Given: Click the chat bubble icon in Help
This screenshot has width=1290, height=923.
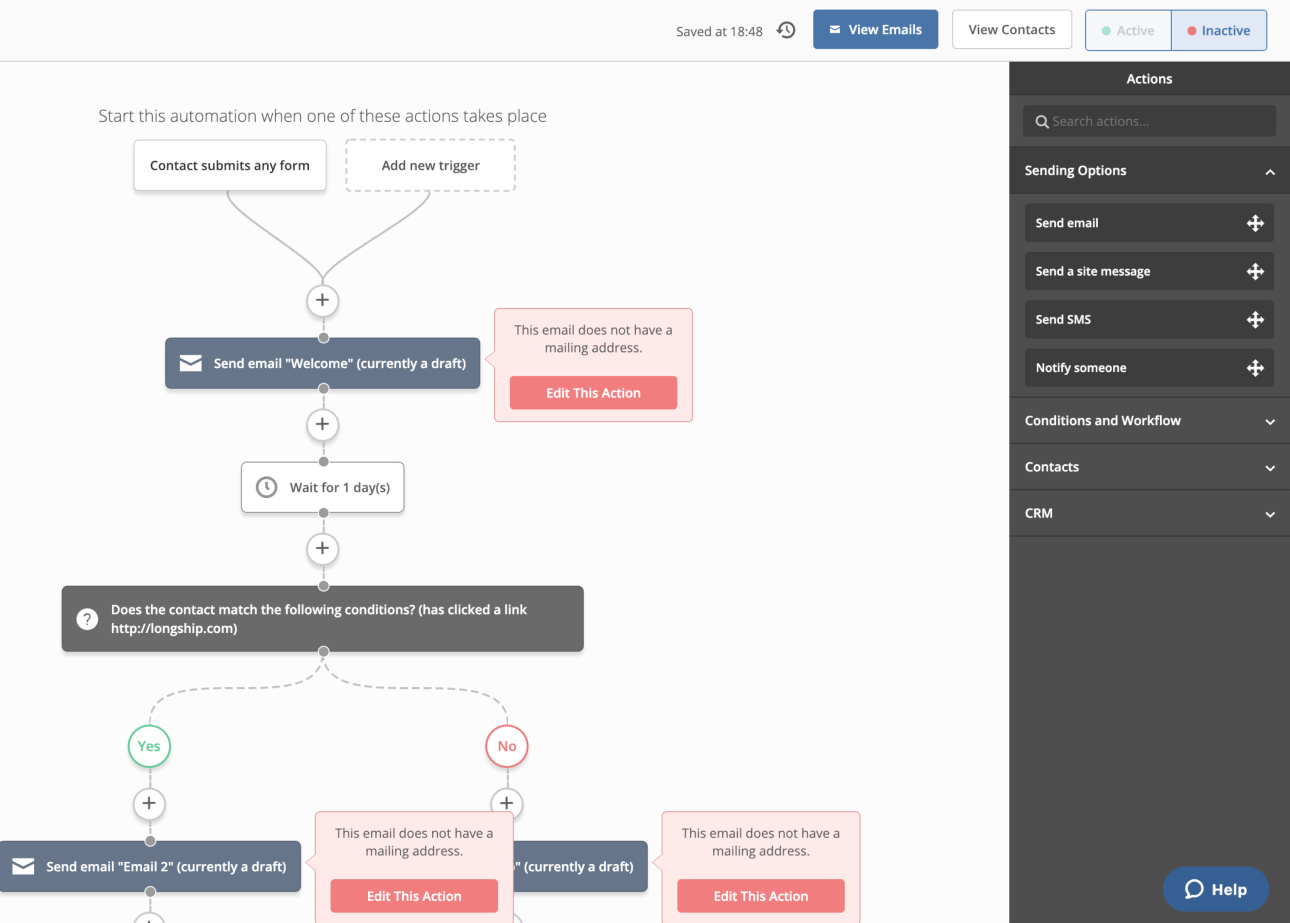Looking at the screenshot, I should pos(1194,889).
